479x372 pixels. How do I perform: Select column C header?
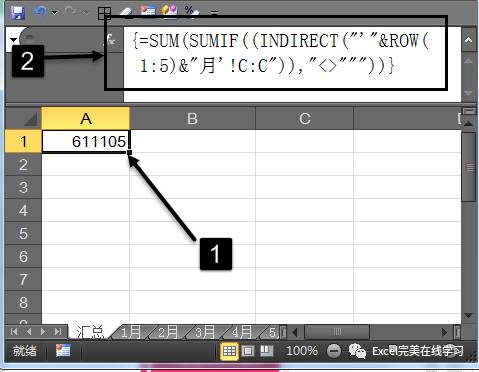pyautogui.click(x=304, y=119)
